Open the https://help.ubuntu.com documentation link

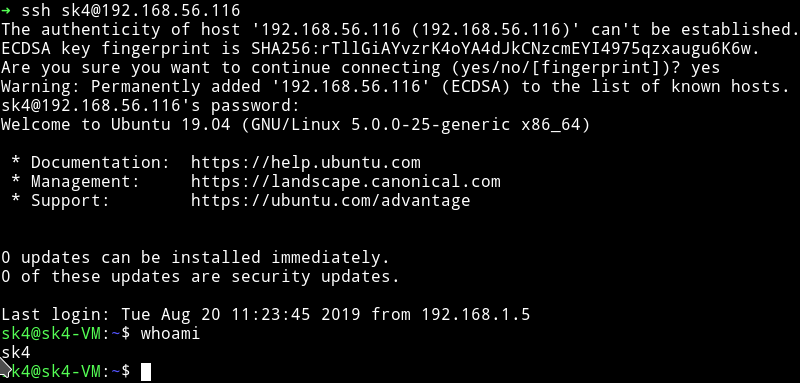tap(306, 163)
